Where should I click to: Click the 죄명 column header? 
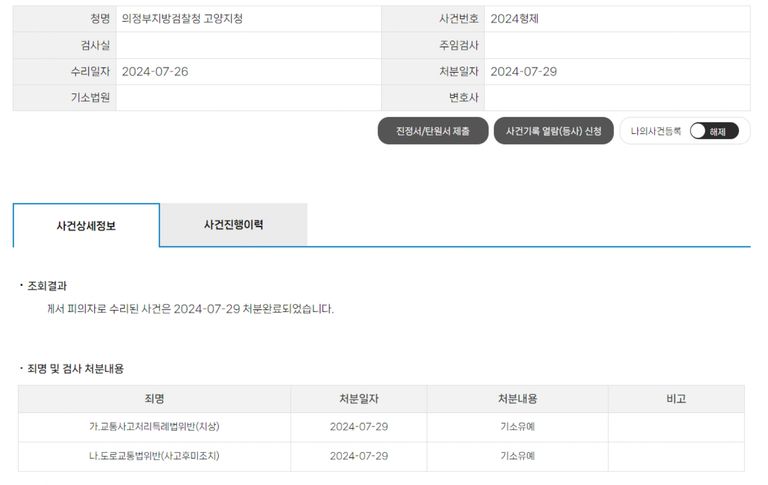point(154,399)
